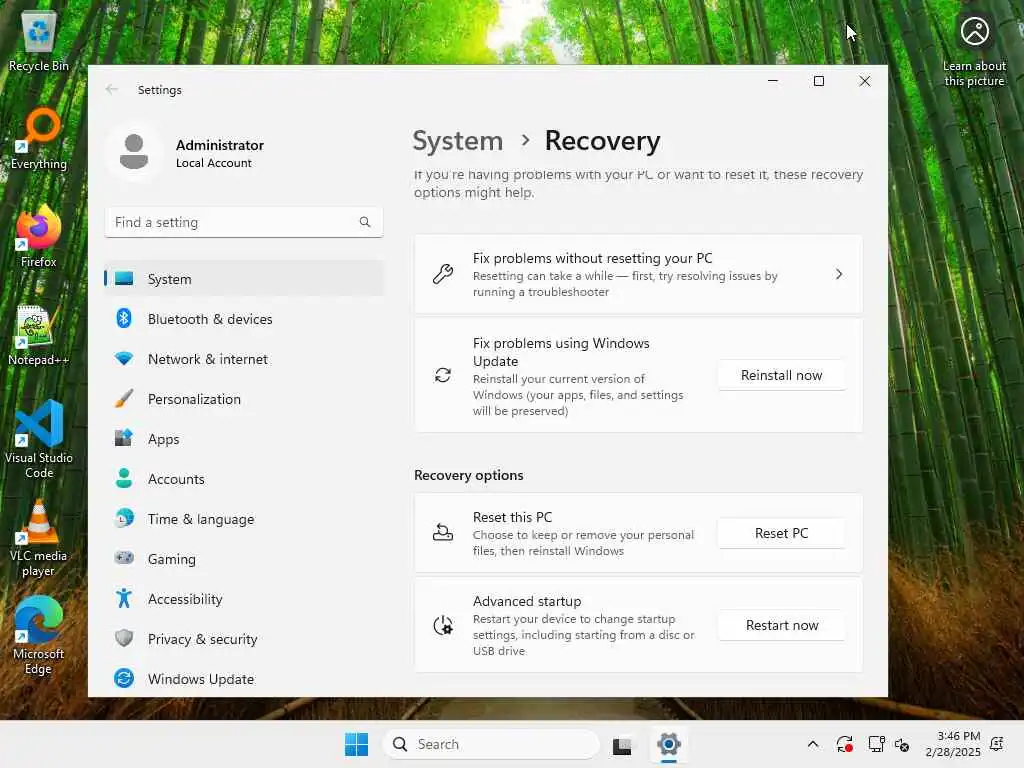Screen dimensions: 1024x768
Task: Maximize the Settings window
Action: 819,81
